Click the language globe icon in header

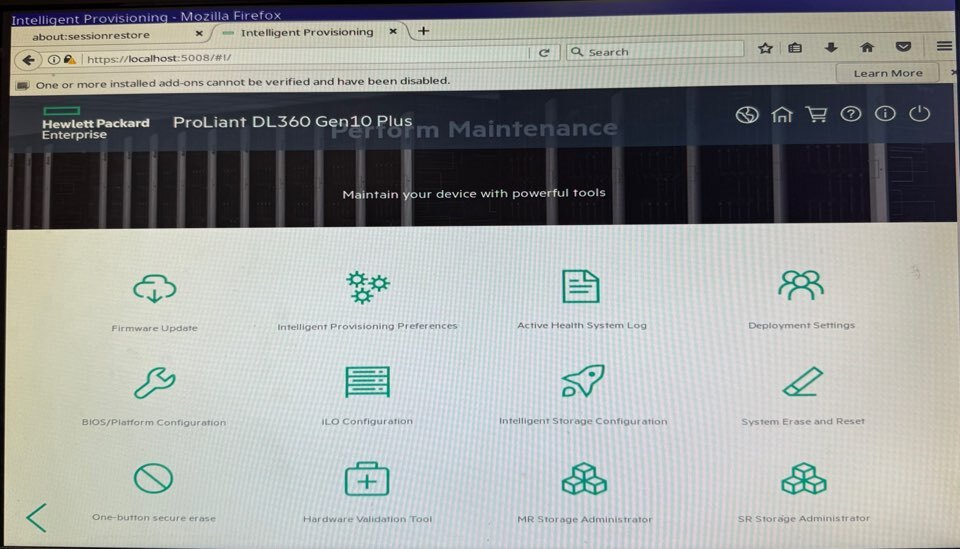pos(747,115)
